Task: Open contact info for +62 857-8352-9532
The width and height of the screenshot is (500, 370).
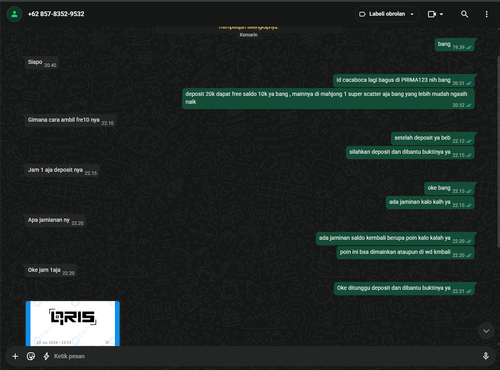Action: click(x=56, y=14)
